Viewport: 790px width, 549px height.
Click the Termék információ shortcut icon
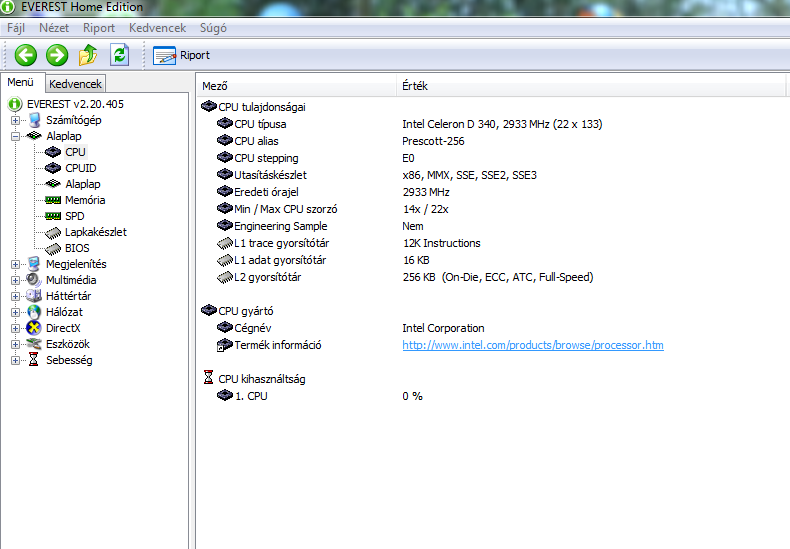[225, 346]
